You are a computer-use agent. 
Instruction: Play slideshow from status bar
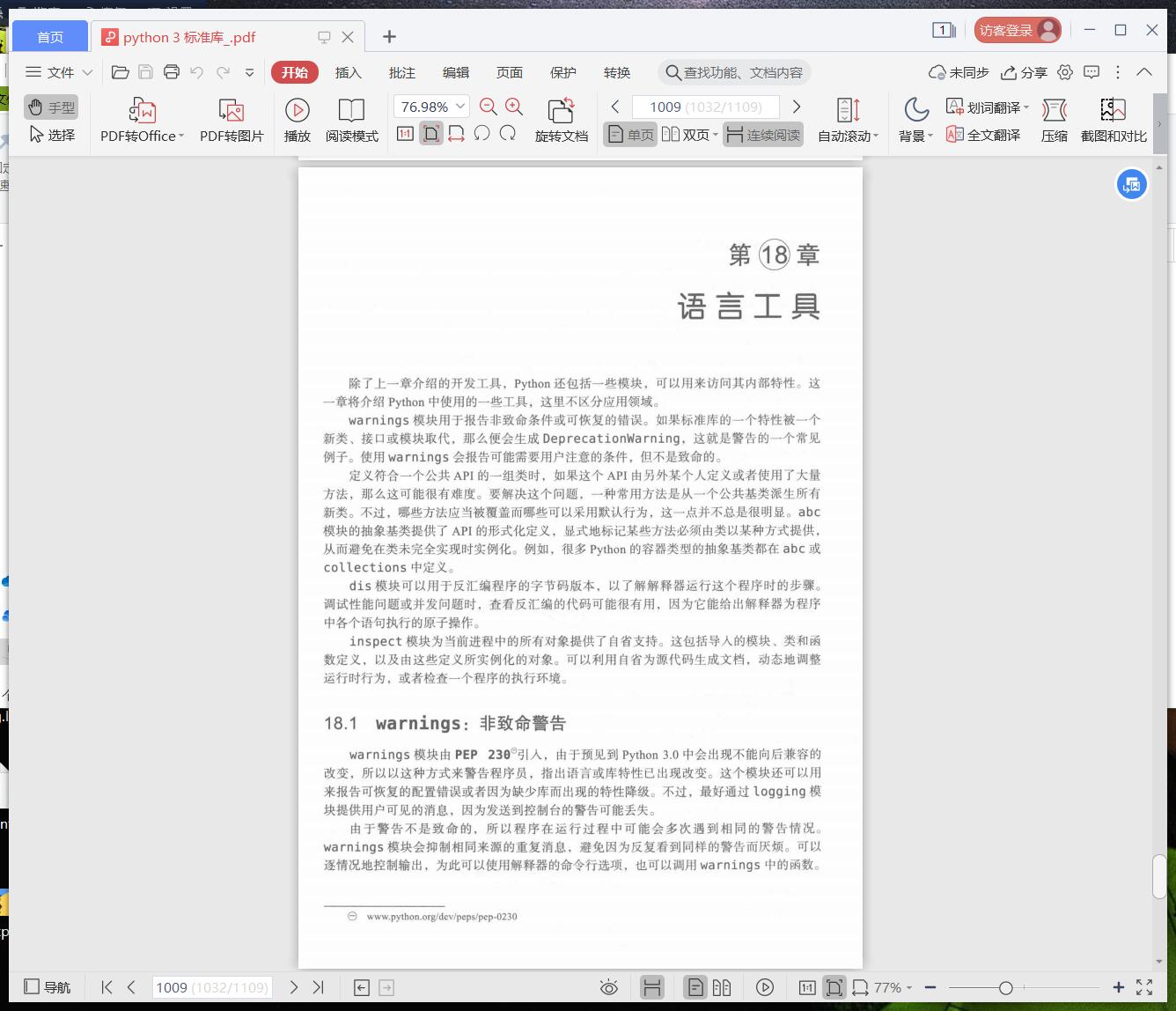click(x=765, y=987)
